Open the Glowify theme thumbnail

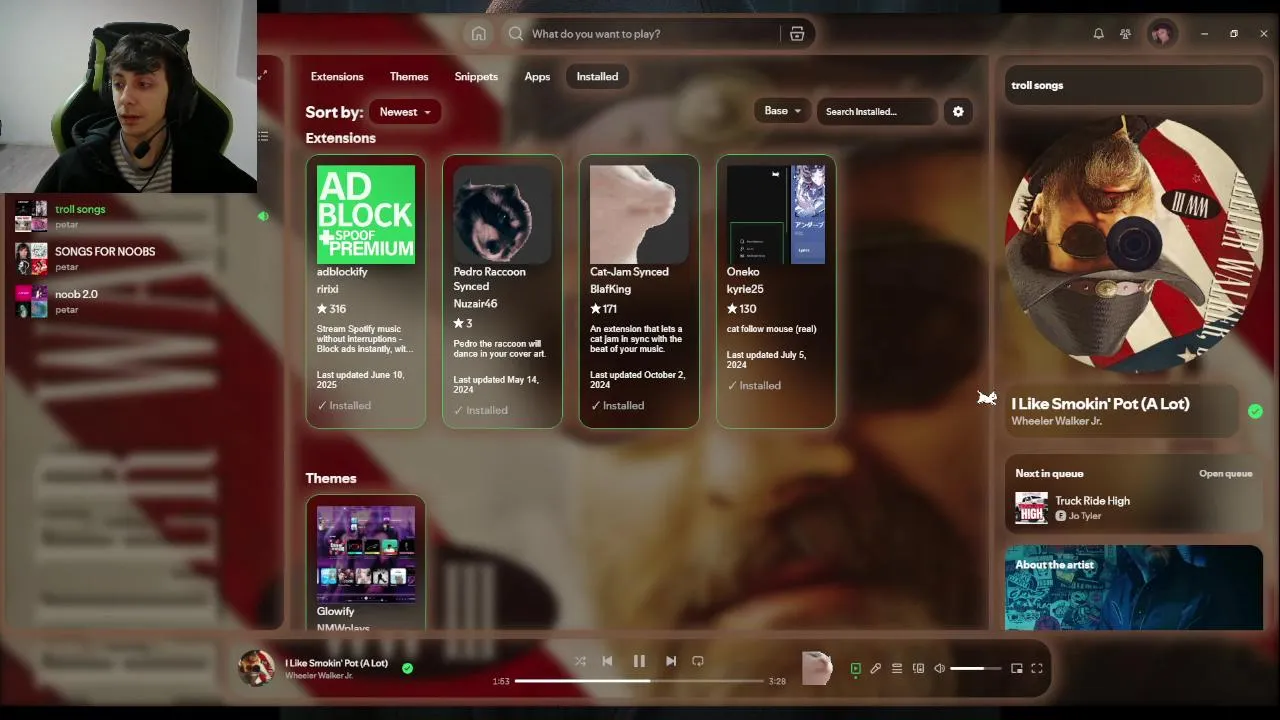[x=366, y=554]
